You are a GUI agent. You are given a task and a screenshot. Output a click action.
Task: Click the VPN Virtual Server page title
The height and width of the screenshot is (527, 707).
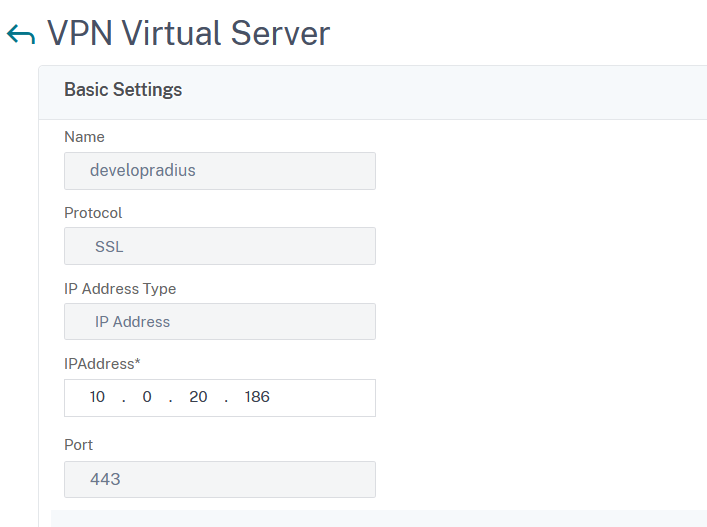(x=189, y=34)
